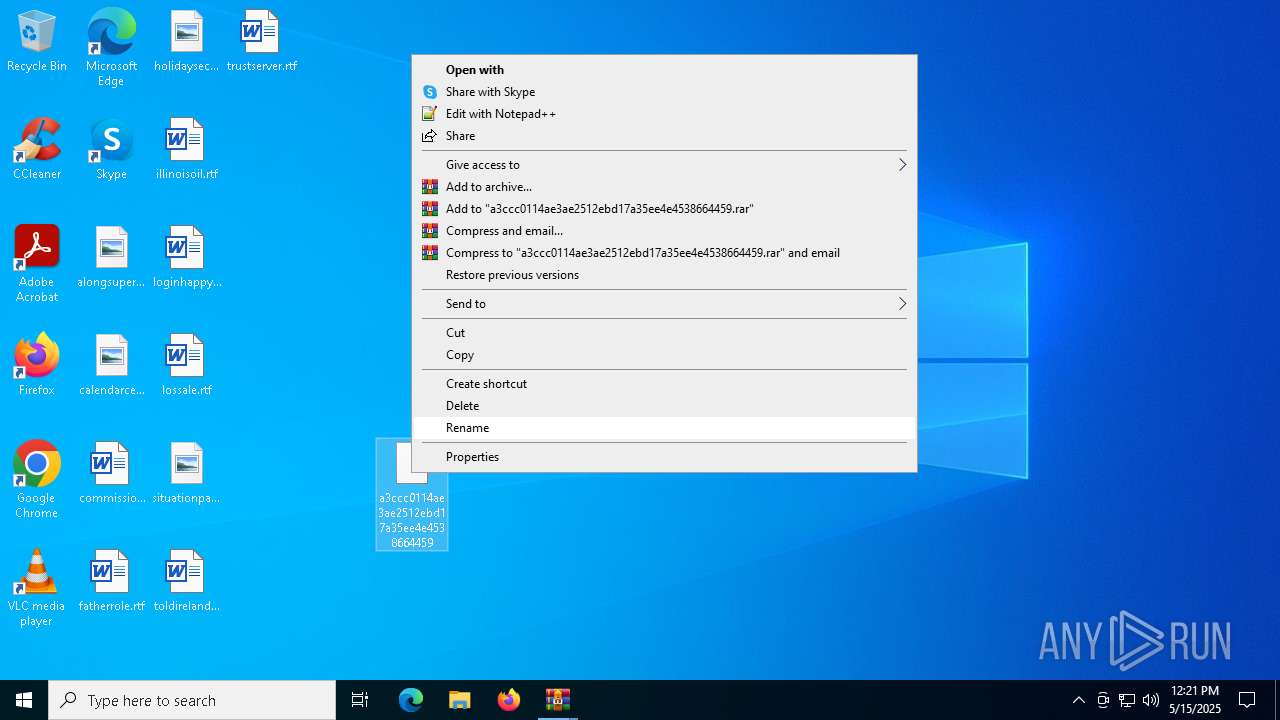Screen dimensions: 1280x720
Task: Choose Edit with Notepad++
Action: point(665,114)
